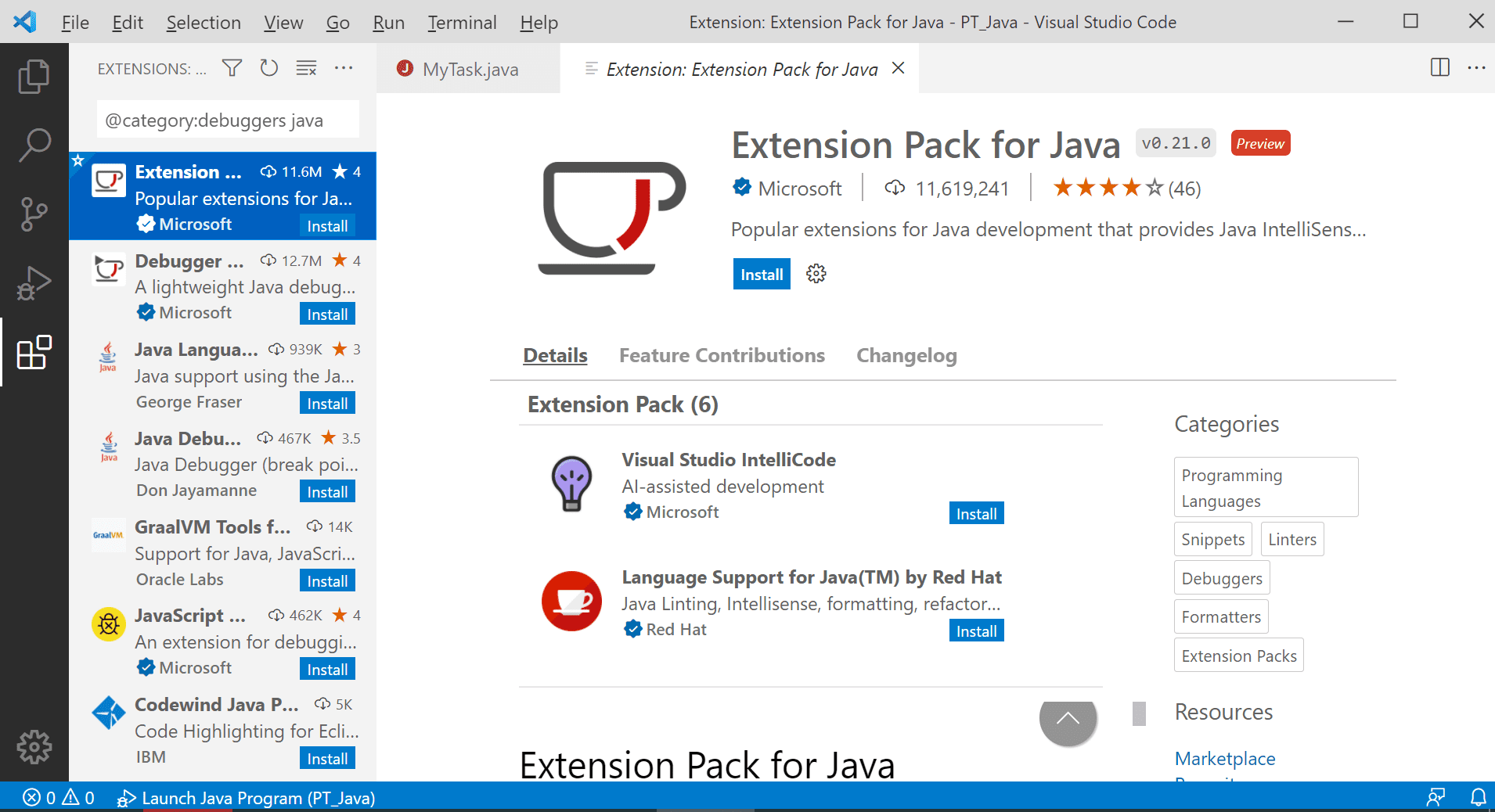Click Launch Java Program debug status item

click(246, 798)
